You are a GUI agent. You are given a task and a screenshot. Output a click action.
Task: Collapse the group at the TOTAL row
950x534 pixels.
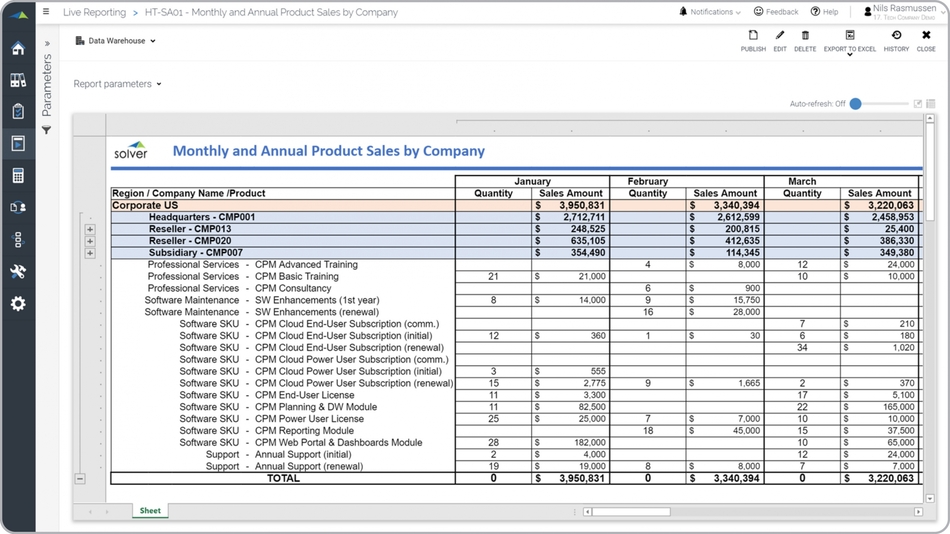click(x=80, y=479)
